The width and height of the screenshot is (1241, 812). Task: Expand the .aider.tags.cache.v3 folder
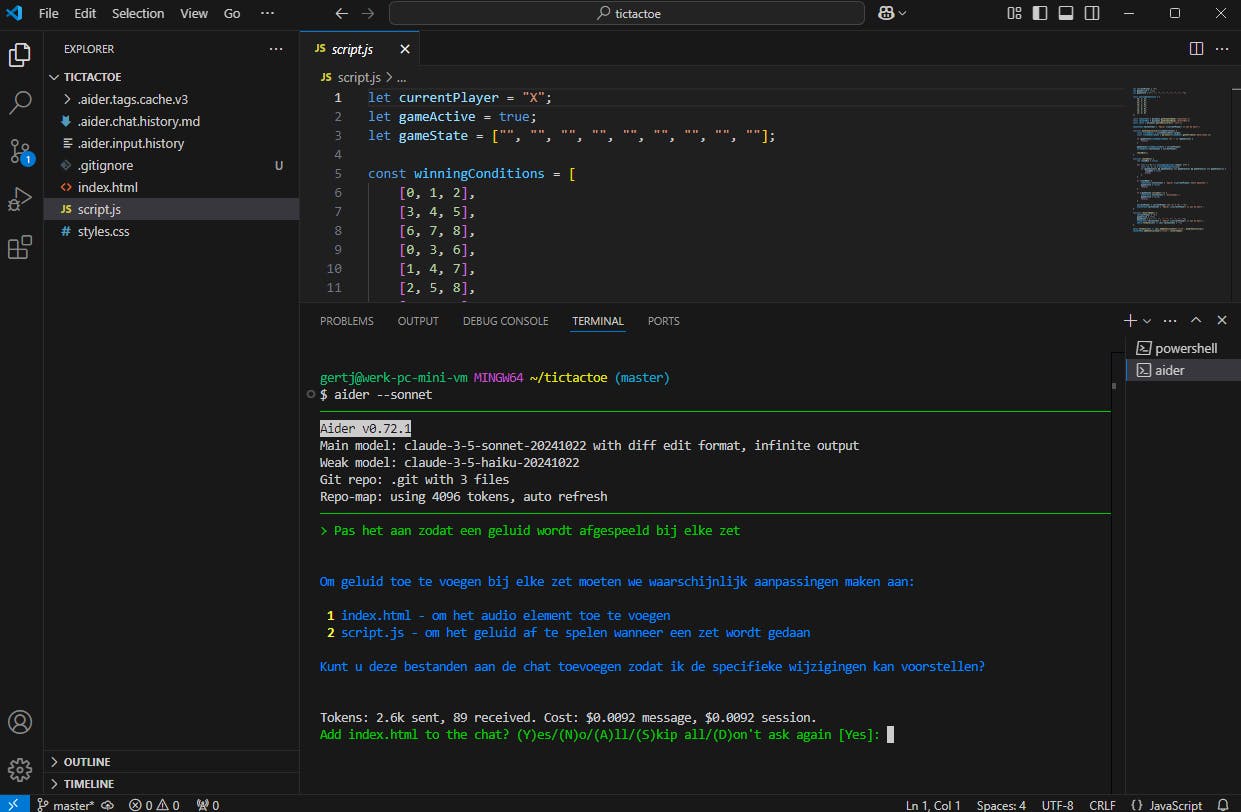coord(132,99)
